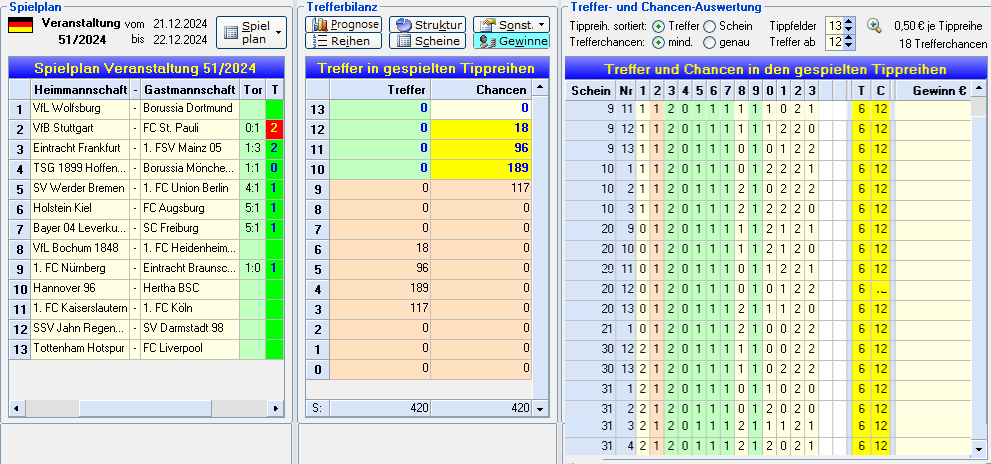
Task: Select FC Augsburg in Gastmannschaft column
Action: [x=190, y=208]
